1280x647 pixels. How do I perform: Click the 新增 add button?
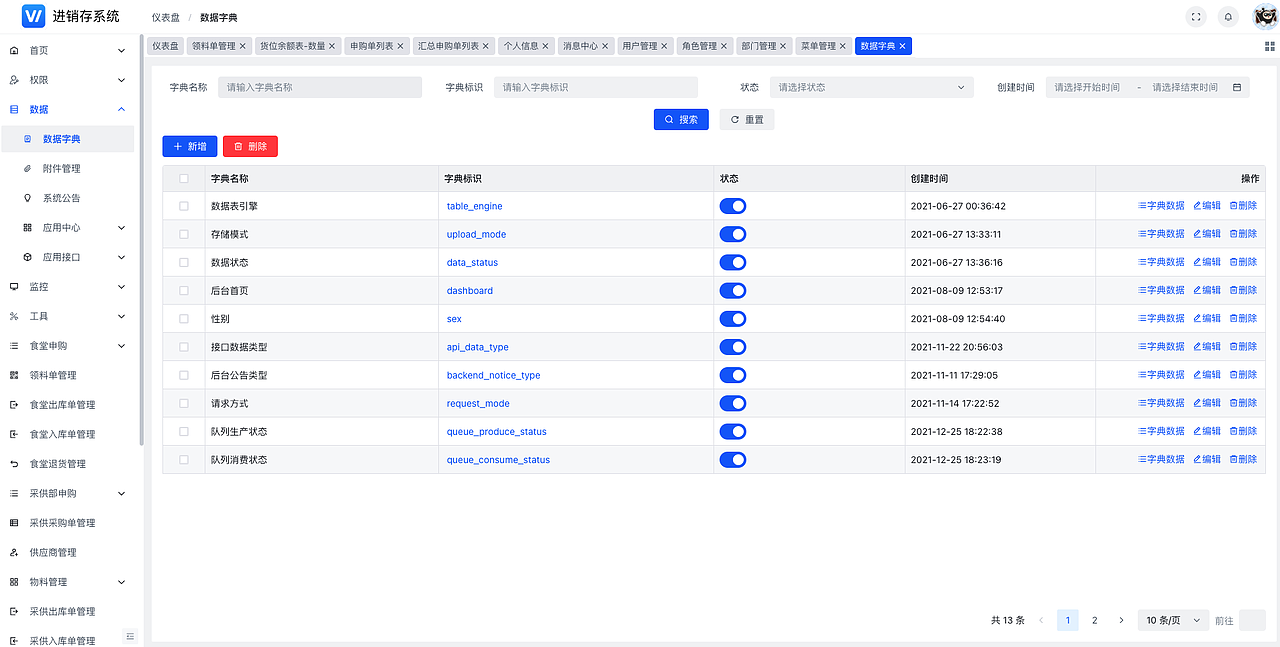click(x=190, y=146)
